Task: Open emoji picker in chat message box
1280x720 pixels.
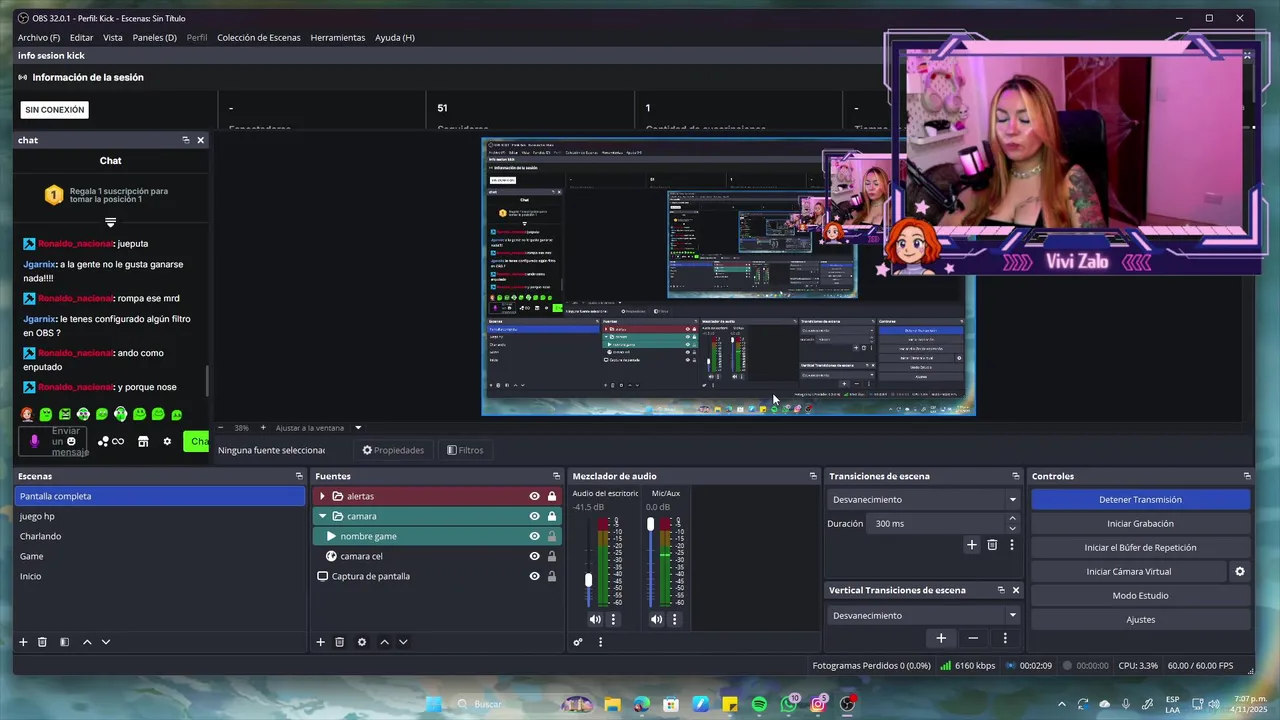Action: (x=71, y=441)
